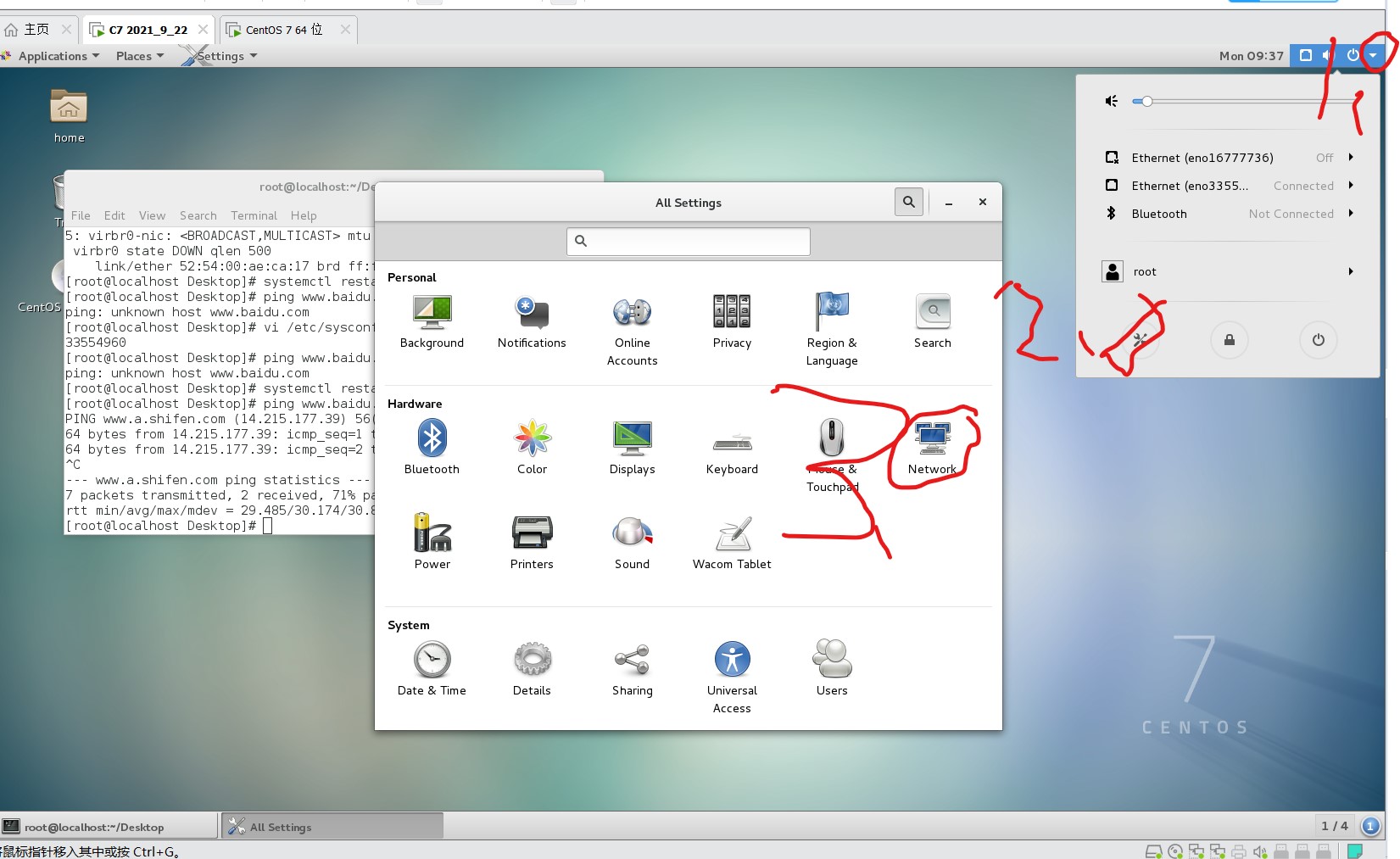Switch to CentOS 7 64 位 VM tab
The height and width of the screenshot is (859, 1400).
click(x=288, y=30)
